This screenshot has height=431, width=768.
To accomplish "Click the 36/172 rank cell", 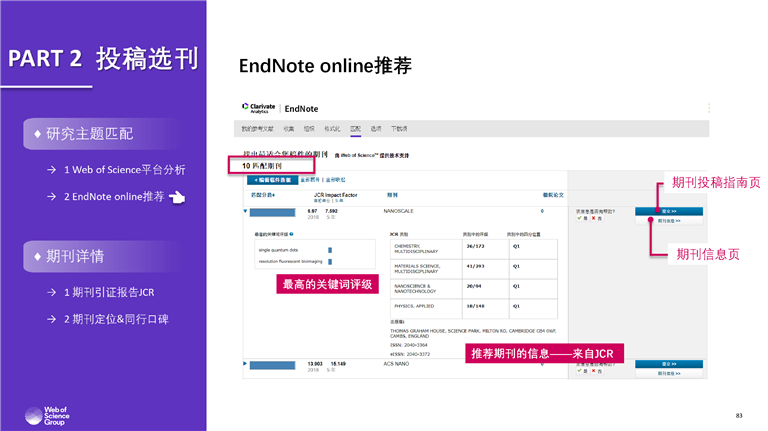I will click(x=485, y=249).
